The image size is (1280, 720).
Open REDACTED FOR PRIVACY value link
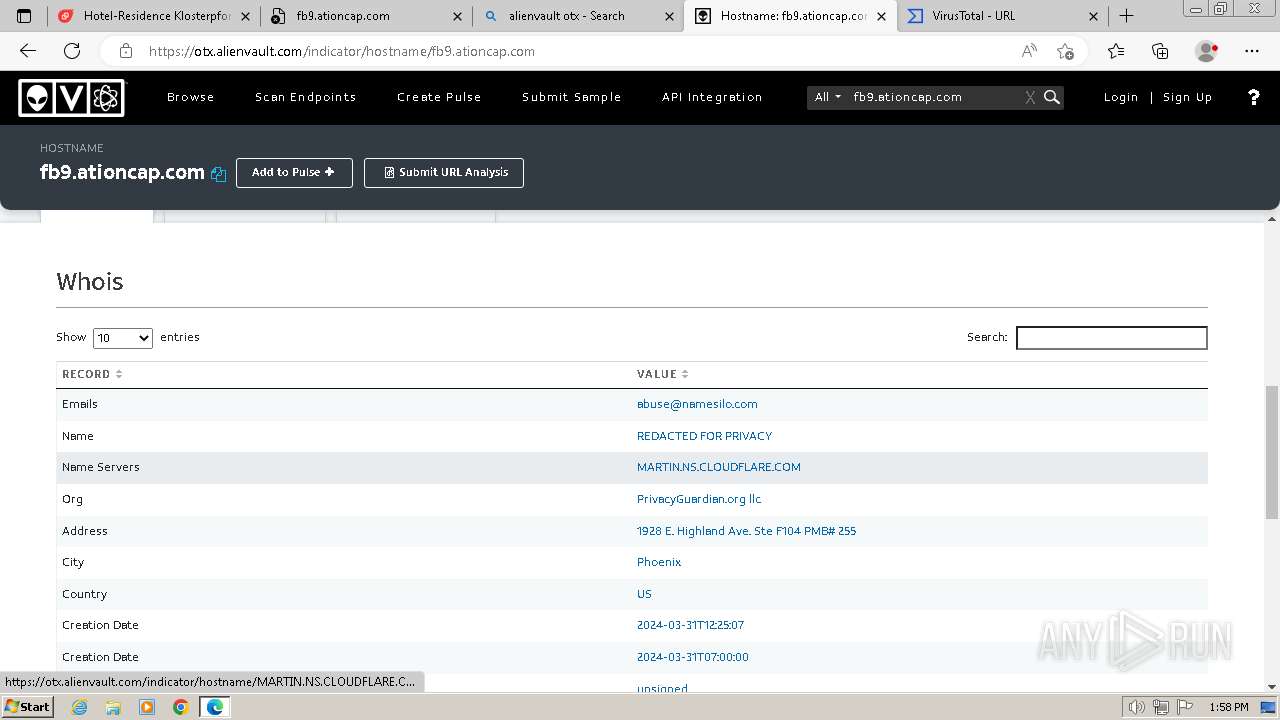pos(704,436)
